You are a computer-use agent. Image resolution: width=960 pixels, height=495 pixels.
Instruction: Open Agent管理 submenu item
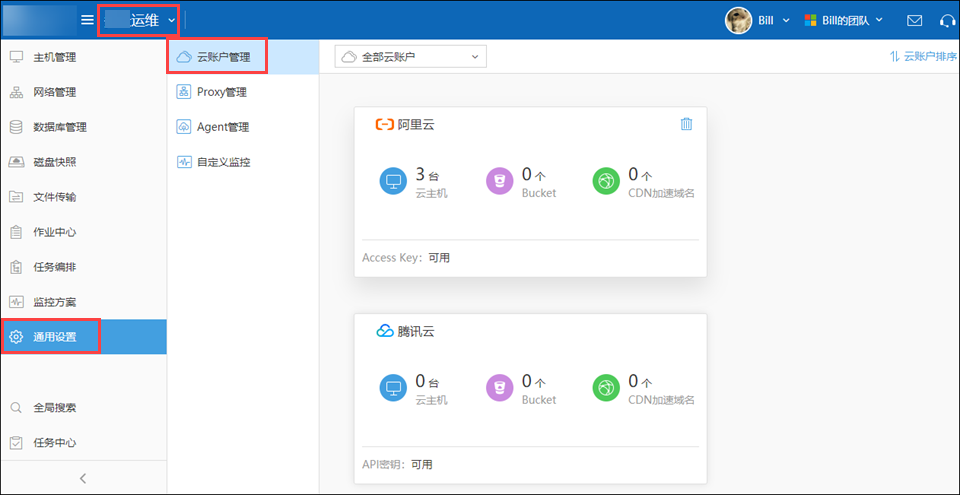pos(243,127)
